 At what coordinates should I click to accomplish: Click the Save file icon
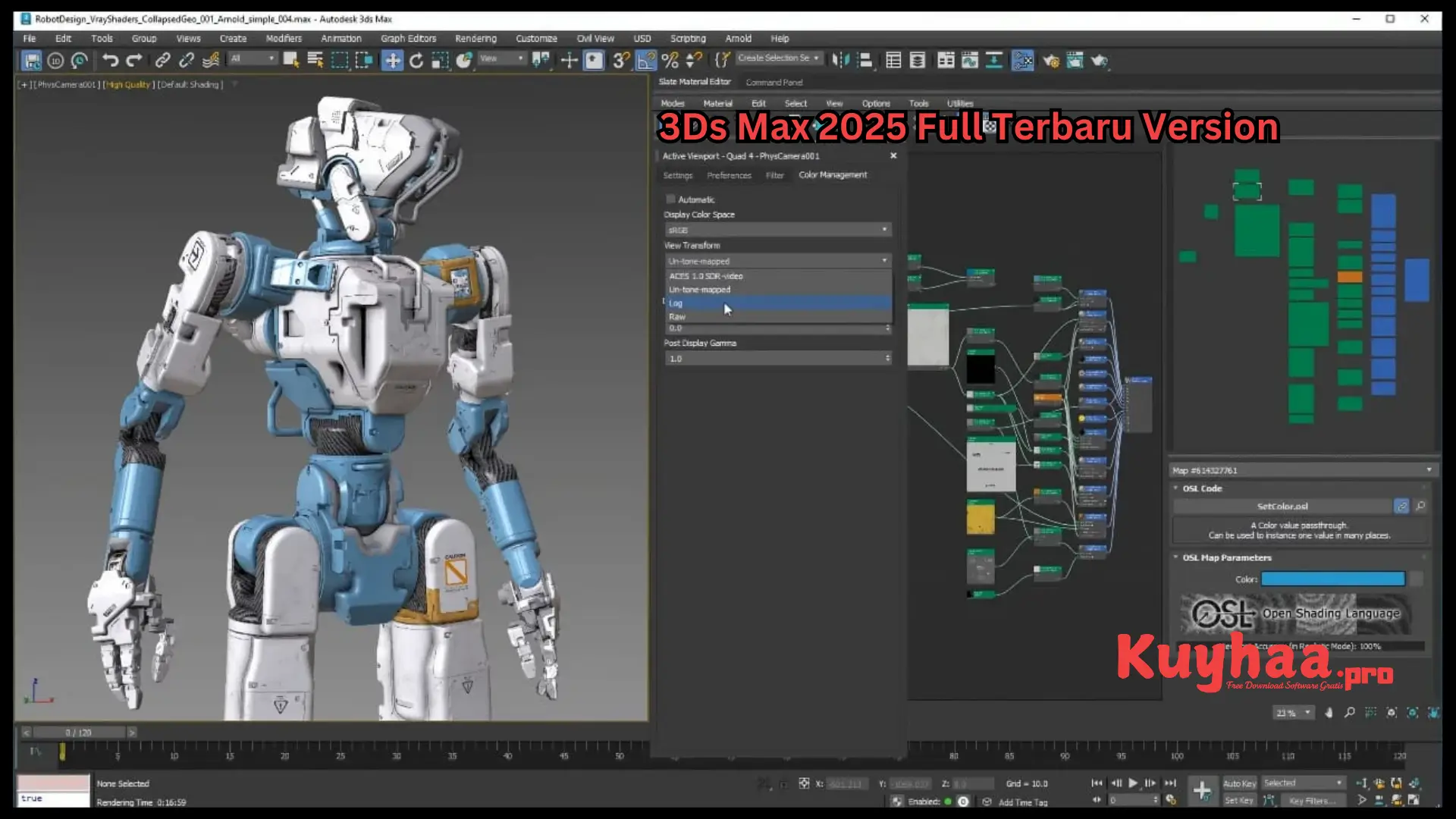pyautogui.click(x=32, y=61)
